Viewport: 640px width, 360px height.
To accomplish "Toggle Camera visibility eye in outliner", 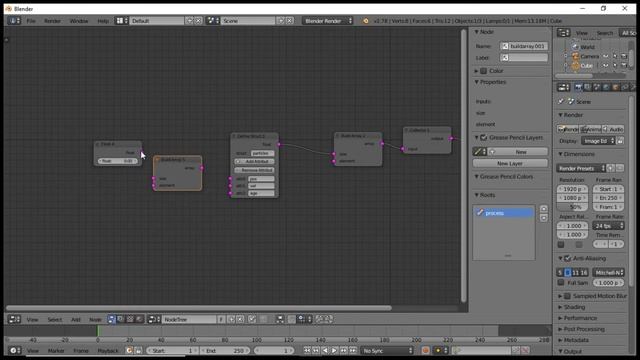I will pos(606,56).
